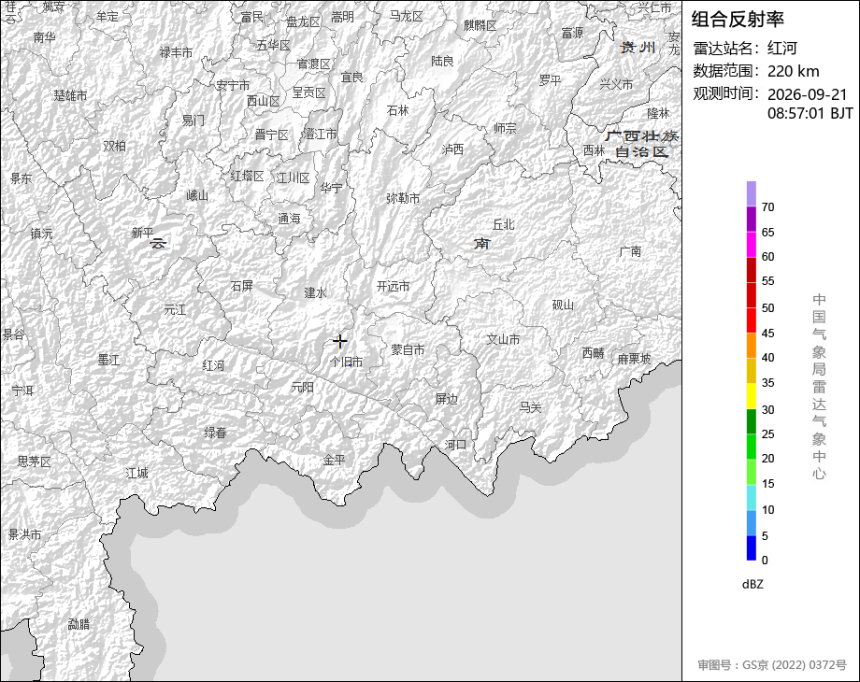
Task: Click the 蒙自市 map label
Action: point(408,350)
